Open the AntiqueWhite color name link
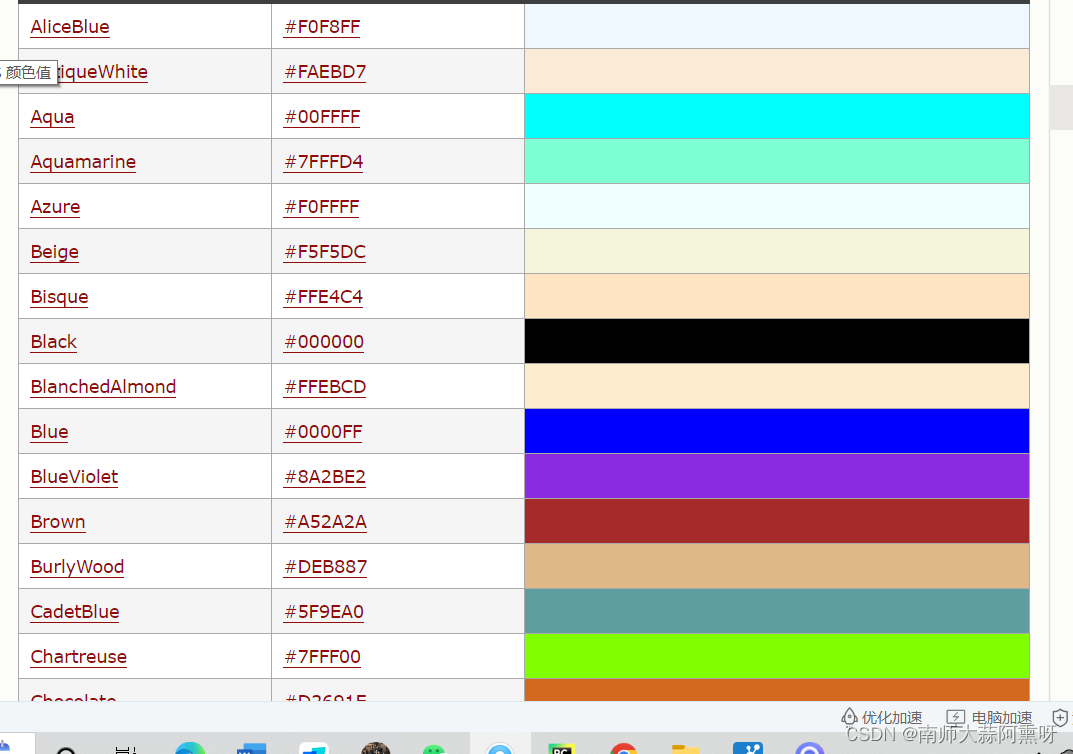Screen dimensions: 1073x754 (x=103, y=72)
